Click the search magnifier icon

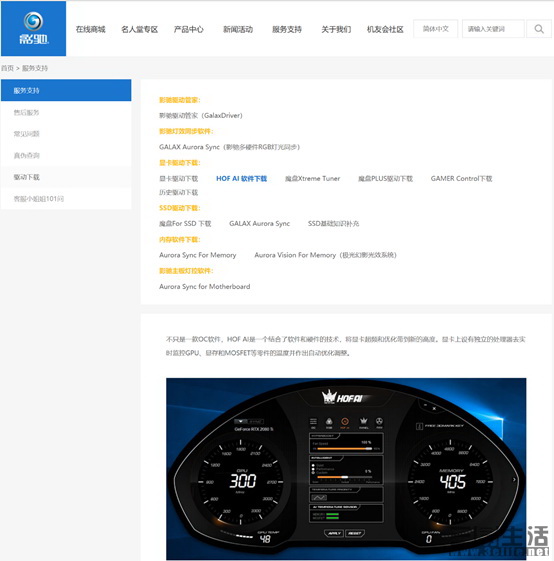click(539, 29)
